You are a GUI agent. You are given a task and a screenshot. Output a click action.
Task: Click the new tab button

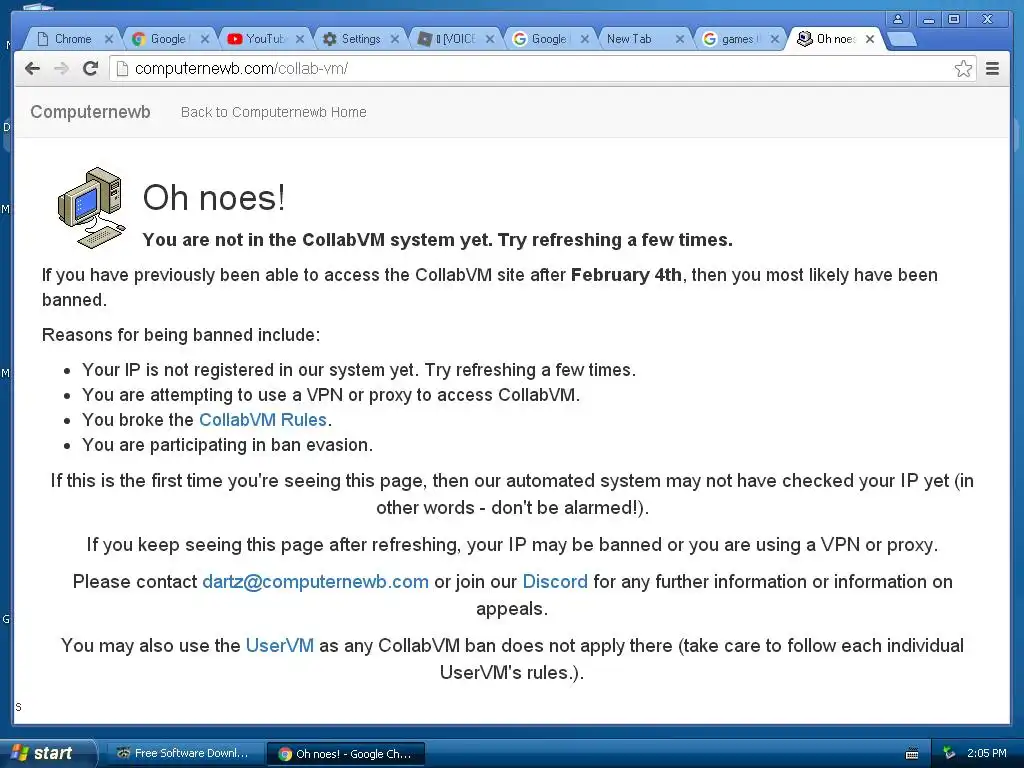[903, 40]
